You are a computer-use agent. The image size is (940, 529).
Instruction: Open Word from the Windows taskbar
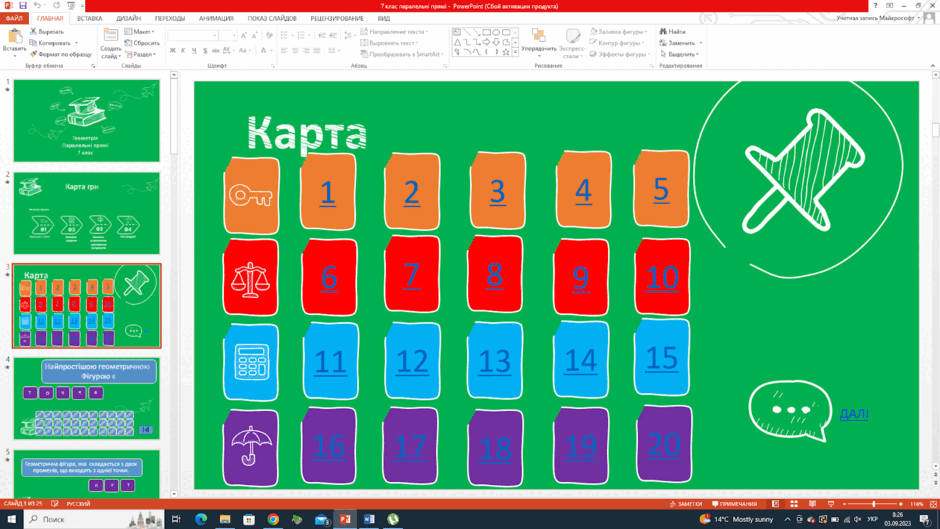(x=369, y=519)
